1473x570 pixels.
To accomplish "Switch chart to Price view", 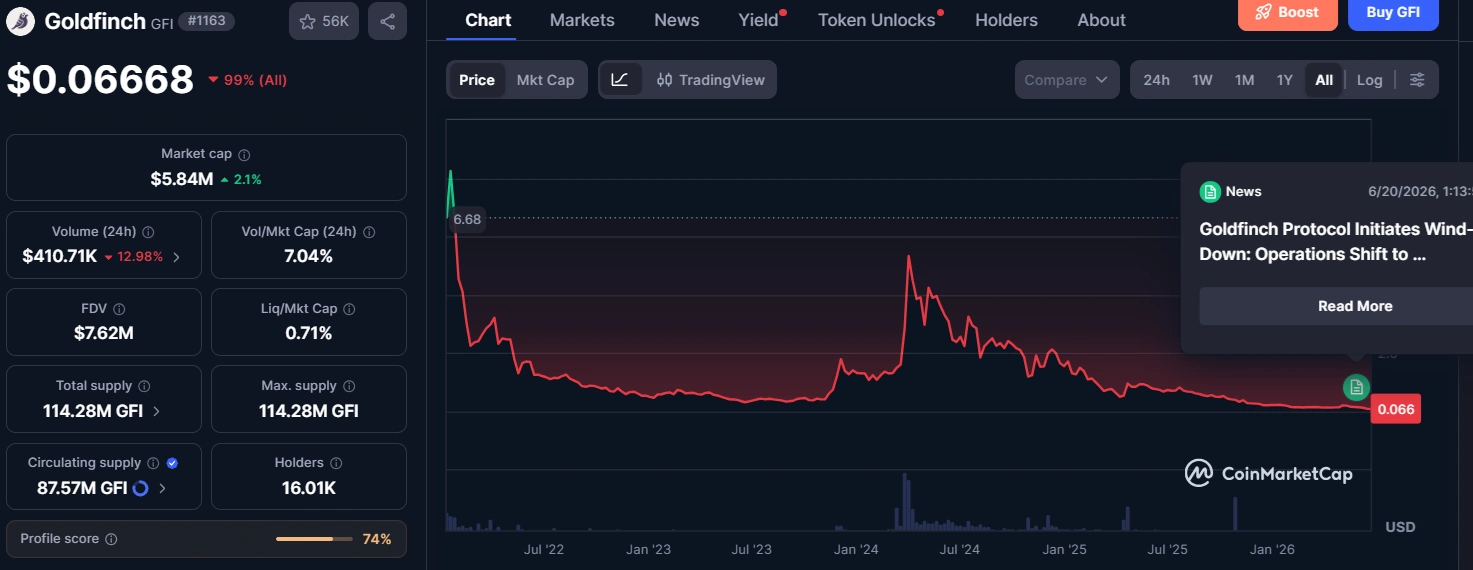I will (476, 80).
